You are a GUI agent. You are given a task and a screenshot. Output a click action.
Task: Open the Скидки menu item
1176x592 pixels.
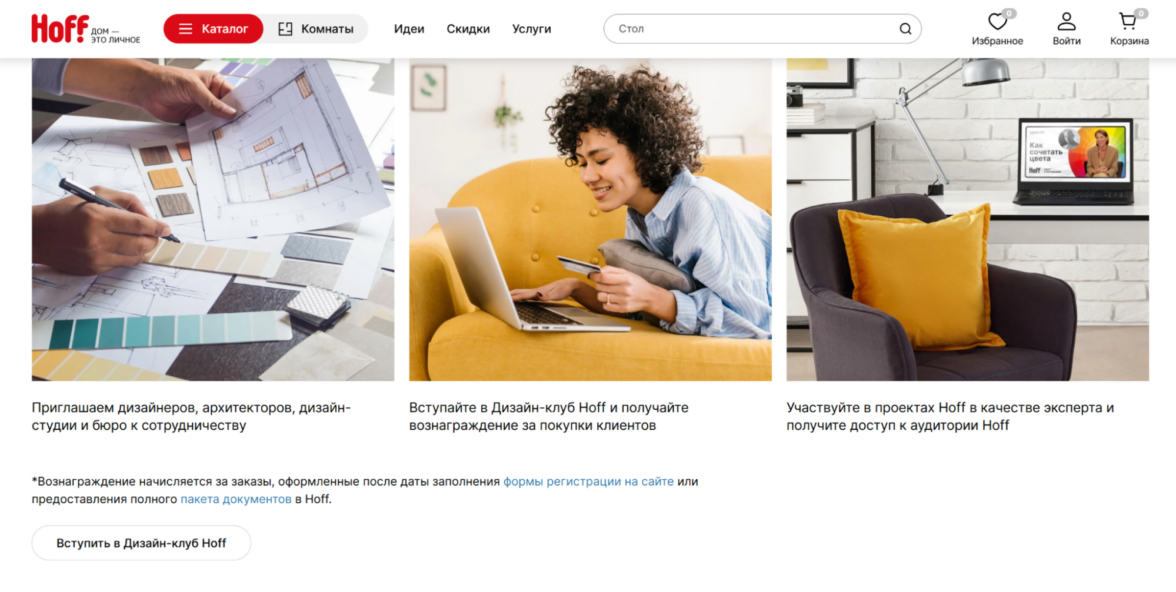click(x=468, y=29)
